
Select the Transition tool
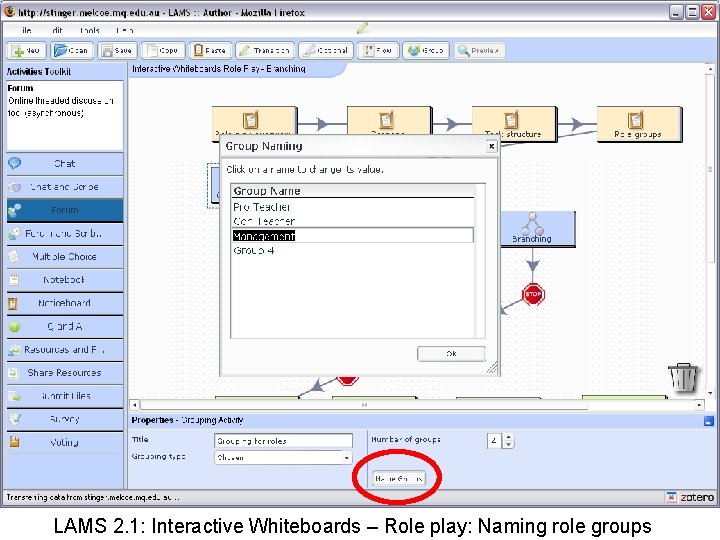pyautogui.click(x=265, y=51)
